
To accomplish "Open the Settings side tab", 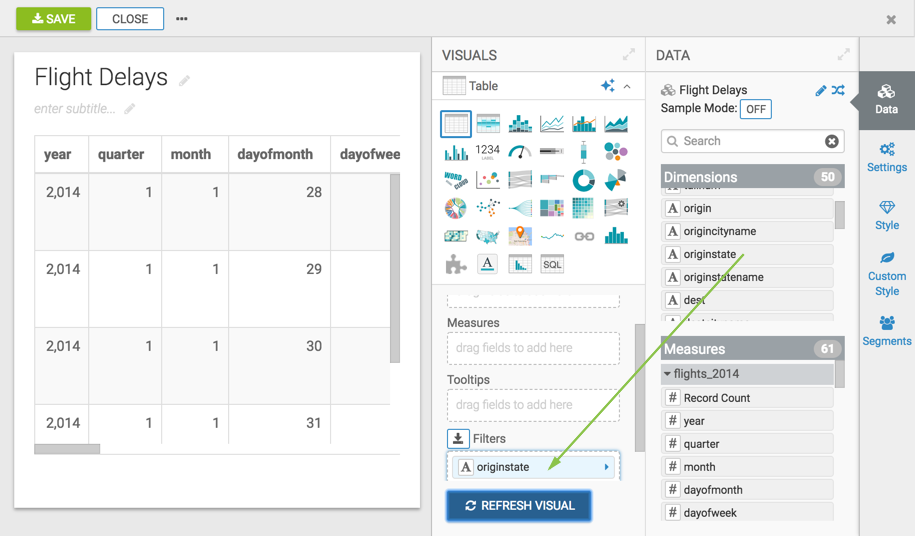I will click(887, 157).
